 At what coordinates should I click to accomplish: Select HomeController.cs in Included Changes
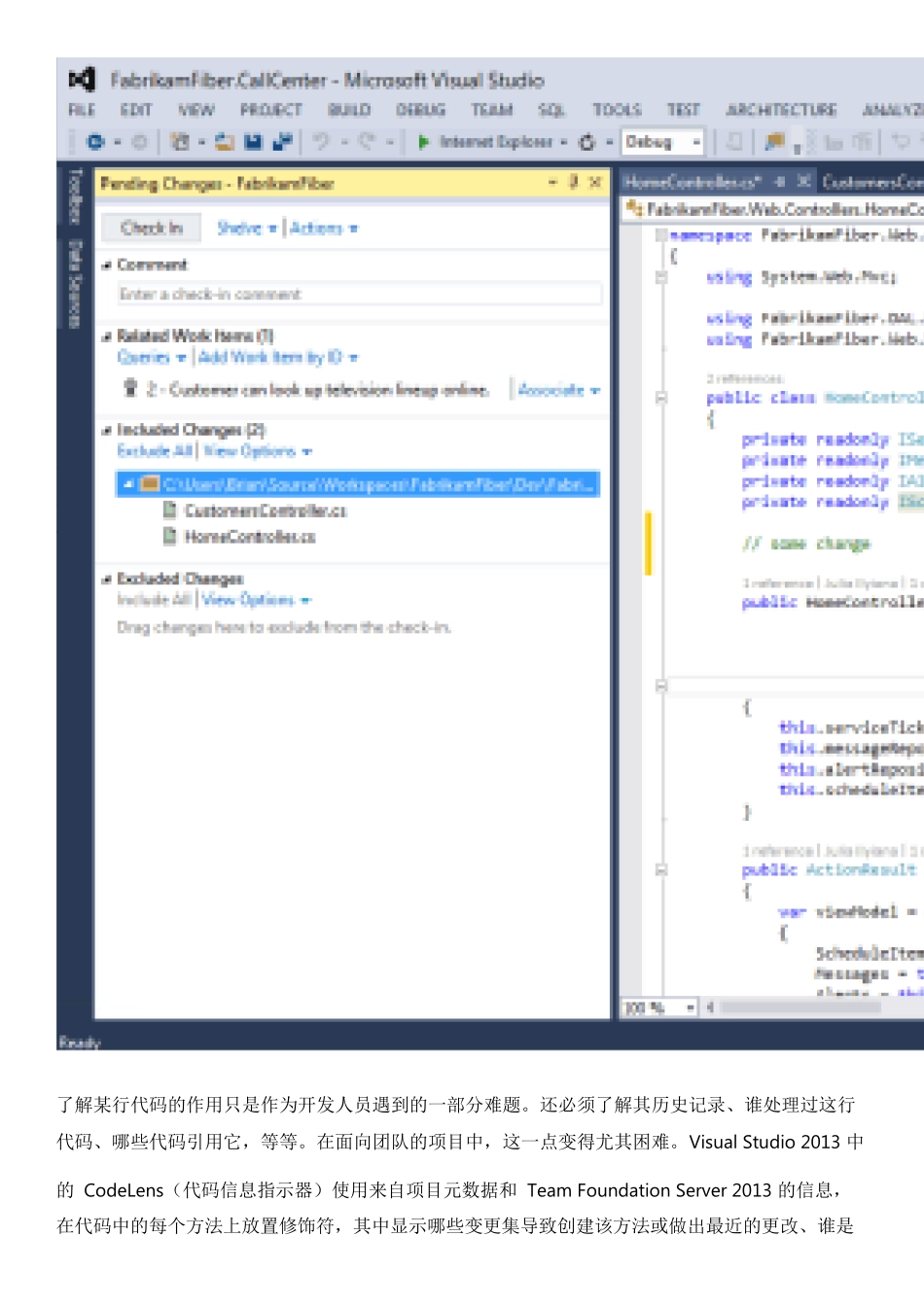(250, 537)
